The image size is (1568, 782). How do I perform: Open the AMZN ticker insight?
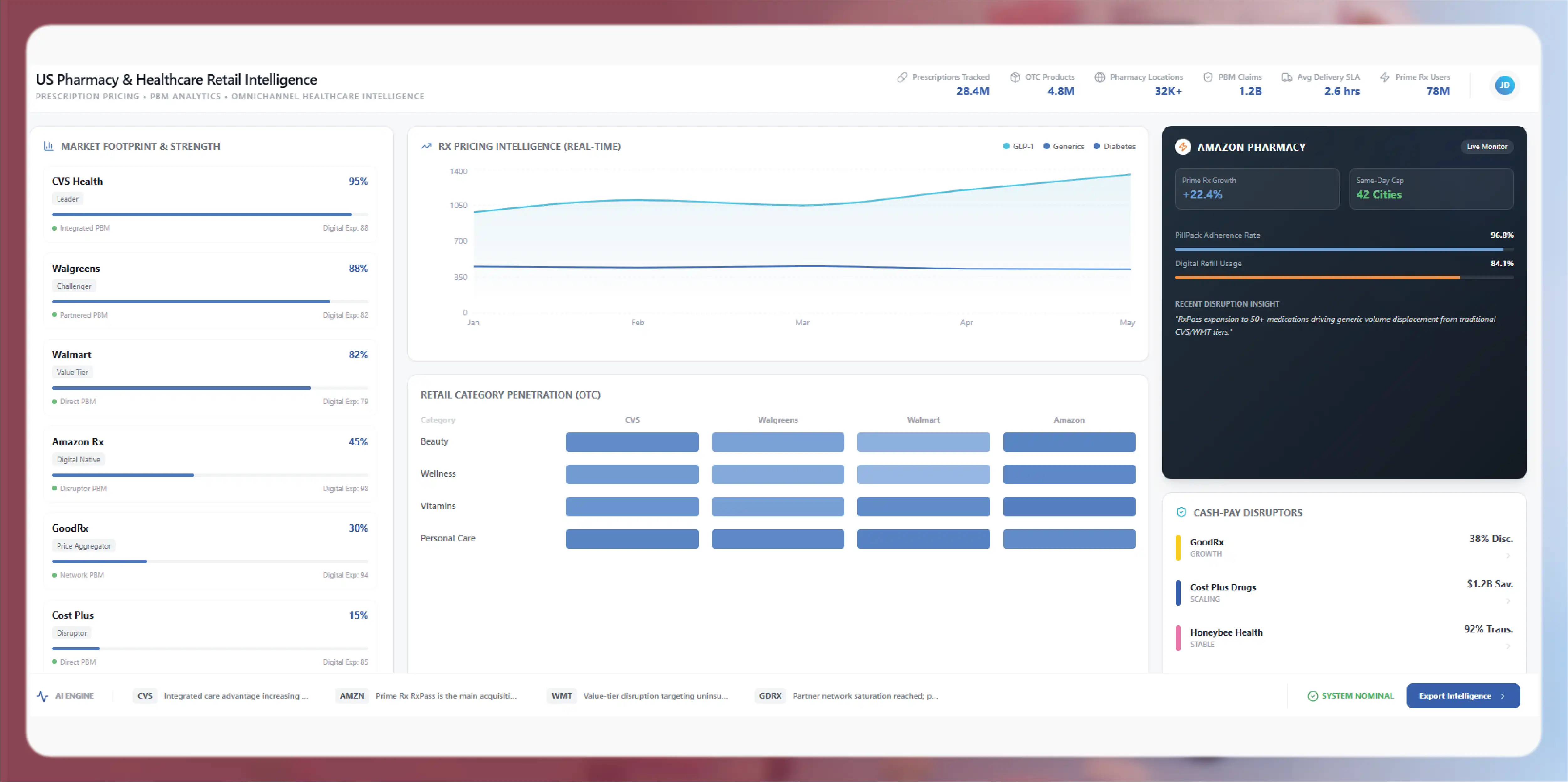pyautogui.click(x=426, y=695)
